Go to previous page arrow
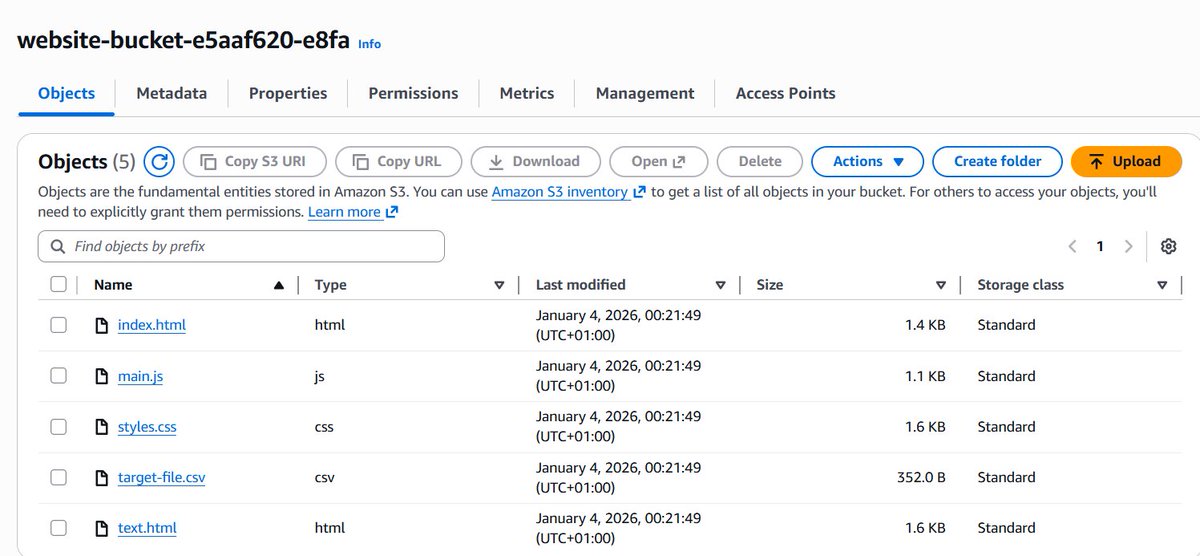The height and width of the screenshot is (556, 1200). point(1072,246)
